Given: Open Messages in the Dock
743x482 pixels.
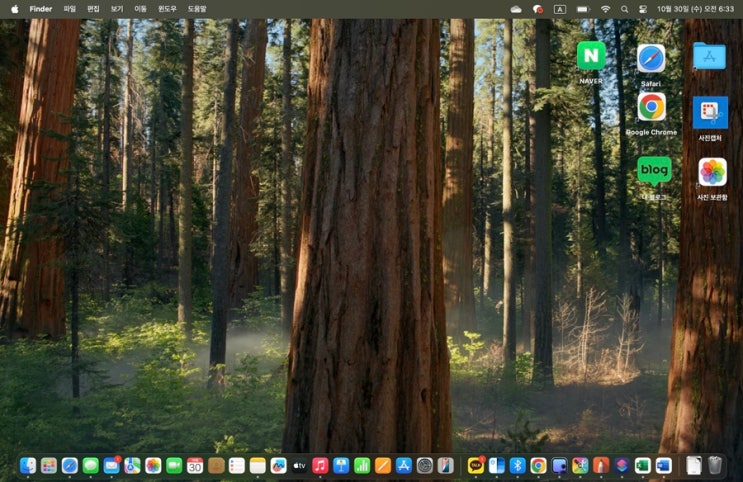Looking at the screenshot, I should point(91,466).
